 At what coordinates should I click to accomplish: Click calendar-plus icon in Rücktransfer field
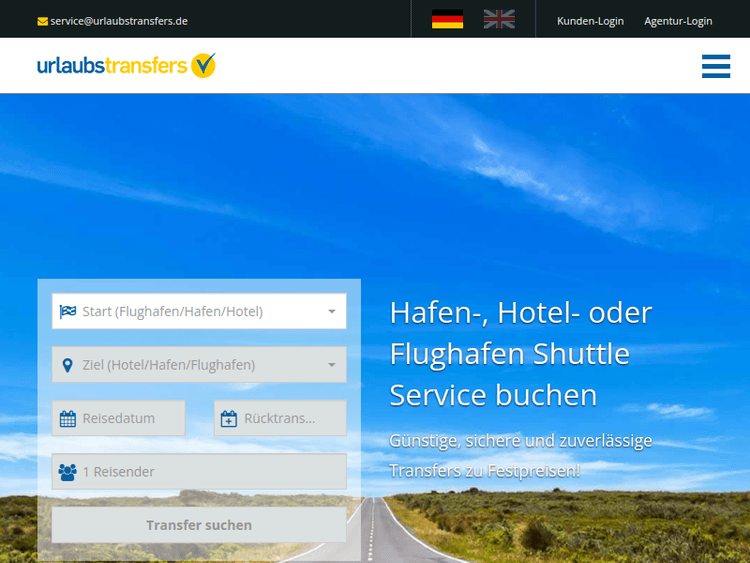[229, 419]
